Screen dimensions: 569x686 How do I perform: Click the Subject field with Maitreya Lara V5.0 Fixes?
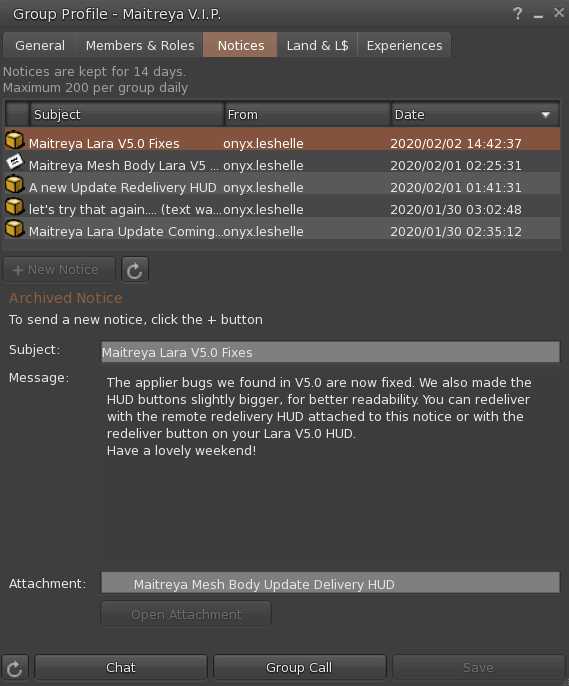(x=331, y=352)
